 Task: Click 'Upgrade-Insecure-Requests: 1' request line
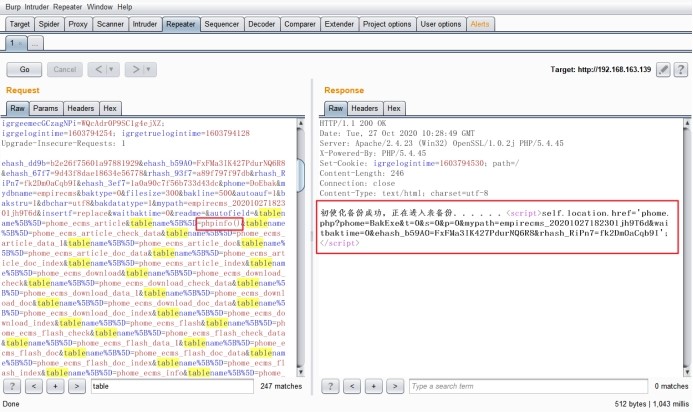63,143
